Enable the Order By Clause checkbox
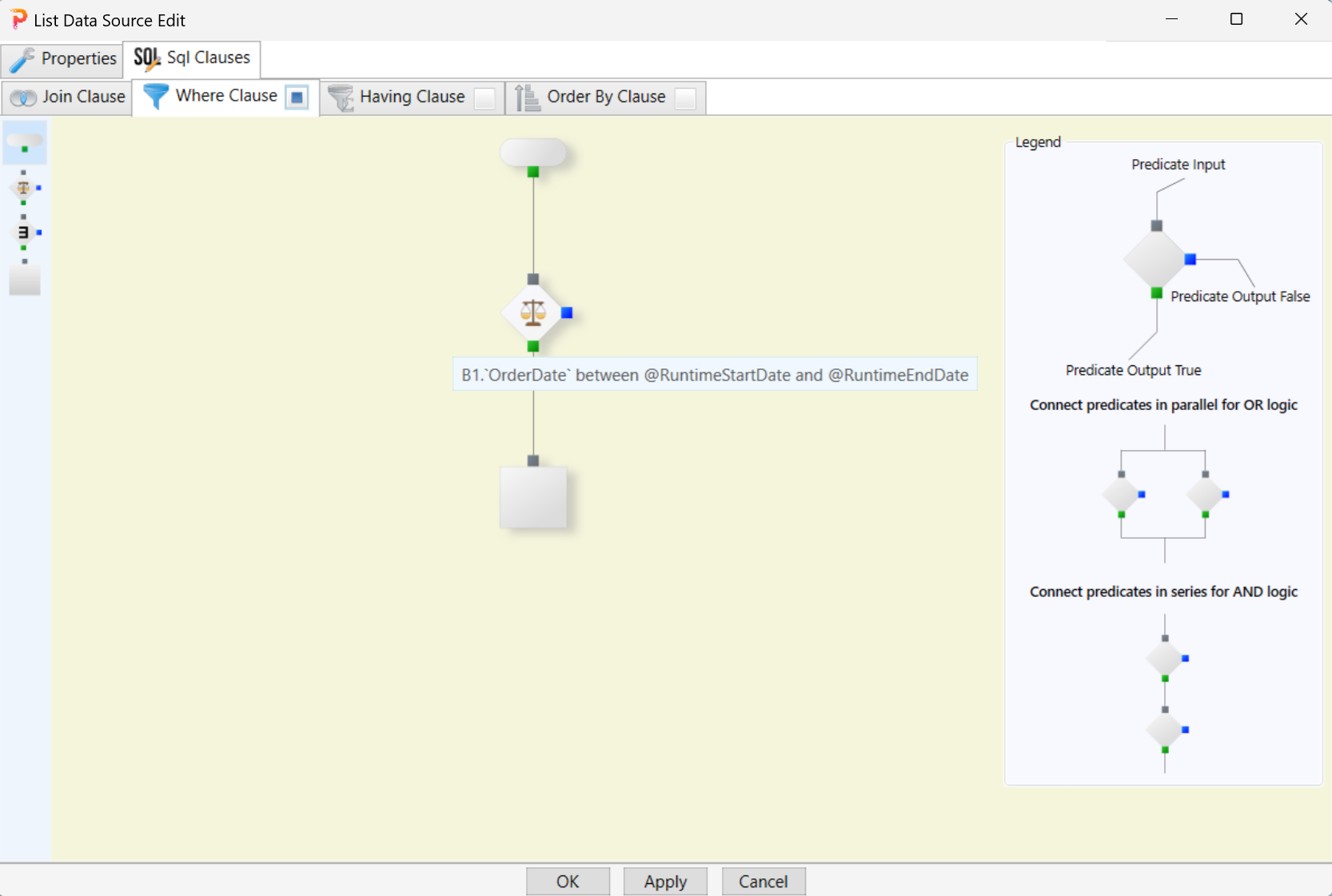 coord(685,98)
